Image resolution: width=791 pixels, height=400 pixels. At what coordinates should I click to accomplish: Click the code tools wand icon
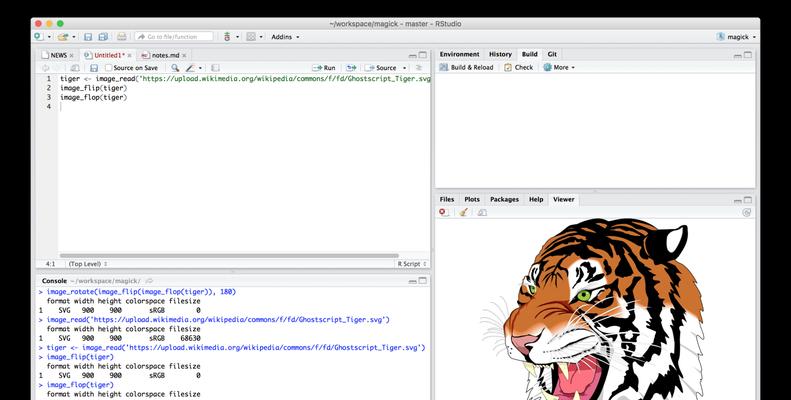tap(190, 68)
